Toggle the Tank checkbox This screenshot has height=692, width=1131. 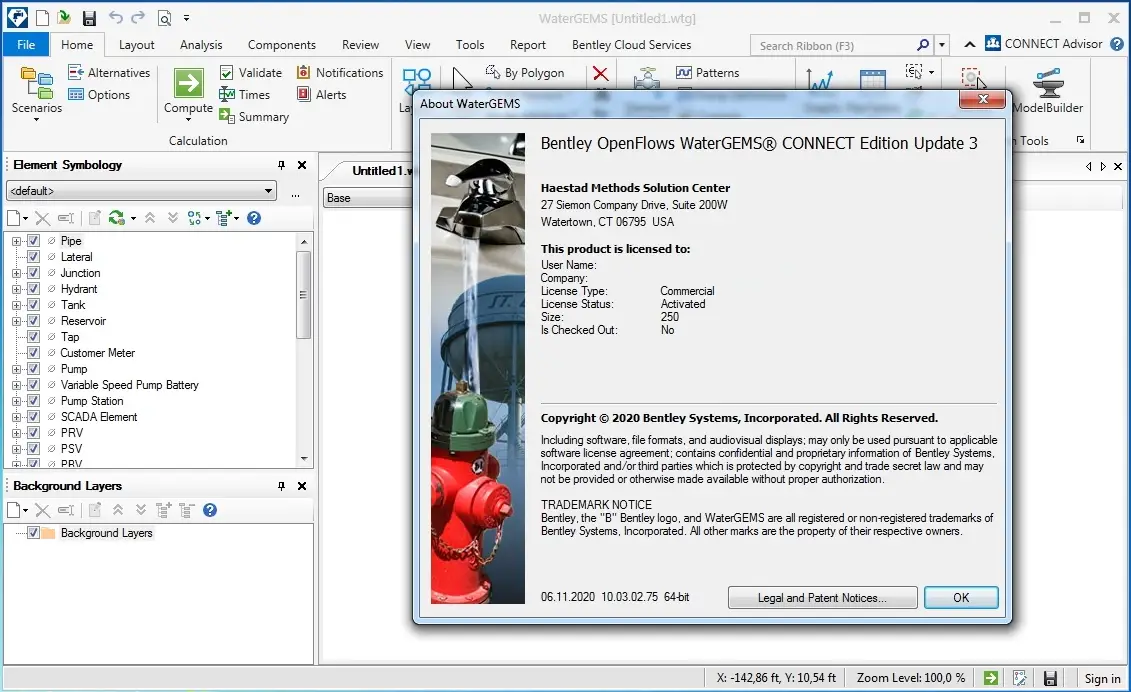[x=33, y=305]
